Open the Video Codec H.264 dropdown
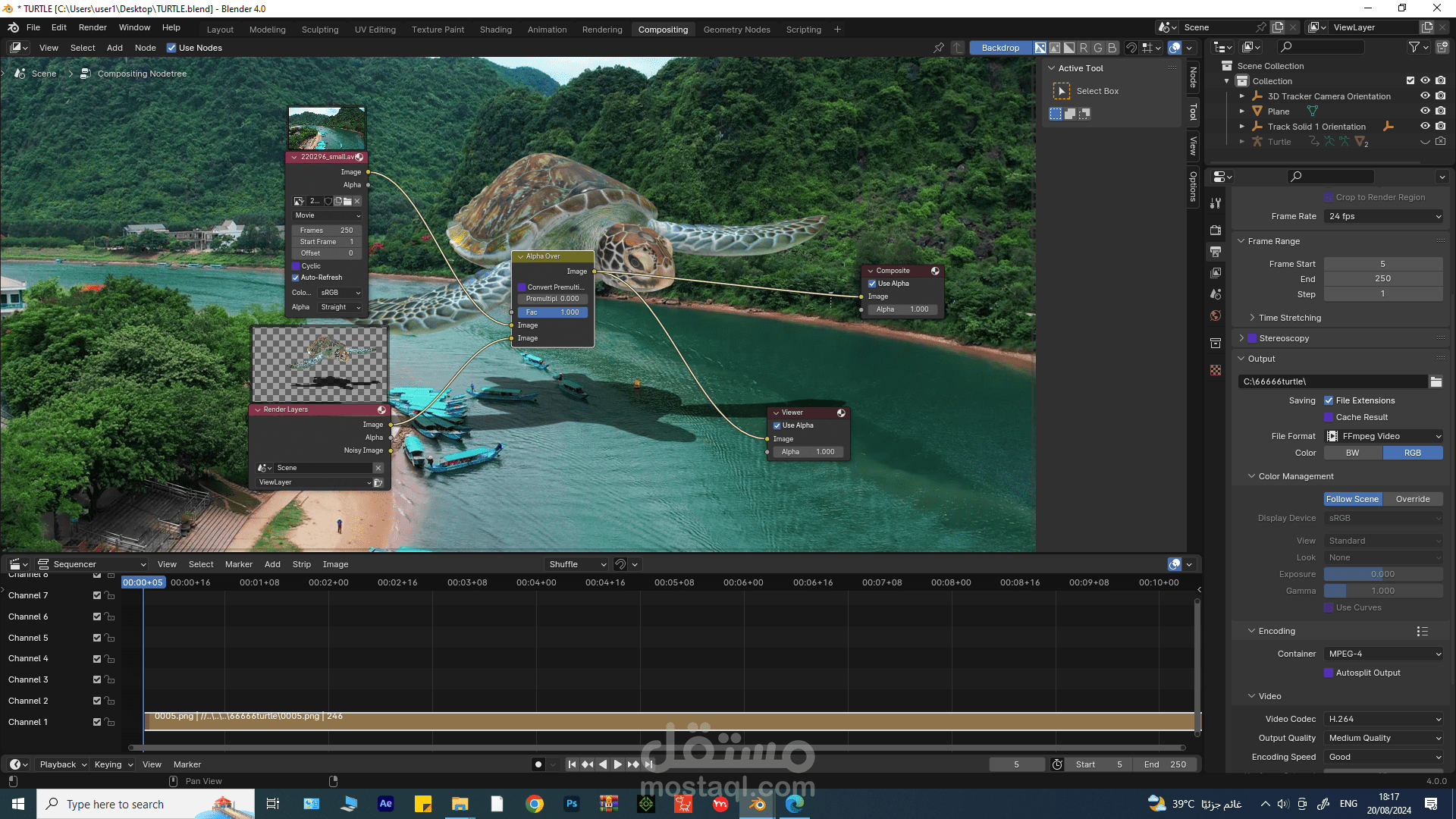The width and height of the screenshot is (1456, 819). (1384, 719)
